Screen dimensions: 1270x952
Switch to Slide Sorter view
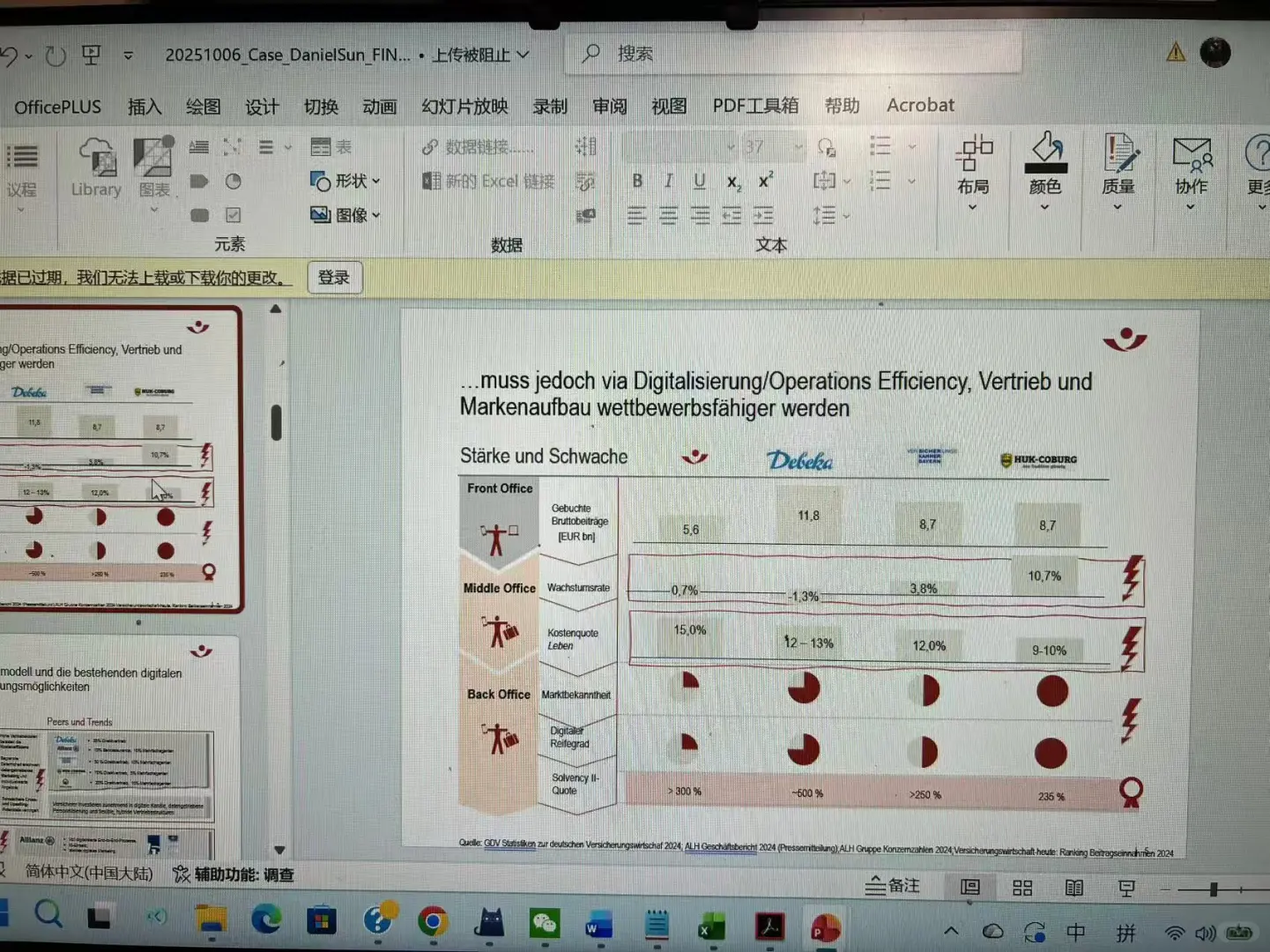(1022, 888)
